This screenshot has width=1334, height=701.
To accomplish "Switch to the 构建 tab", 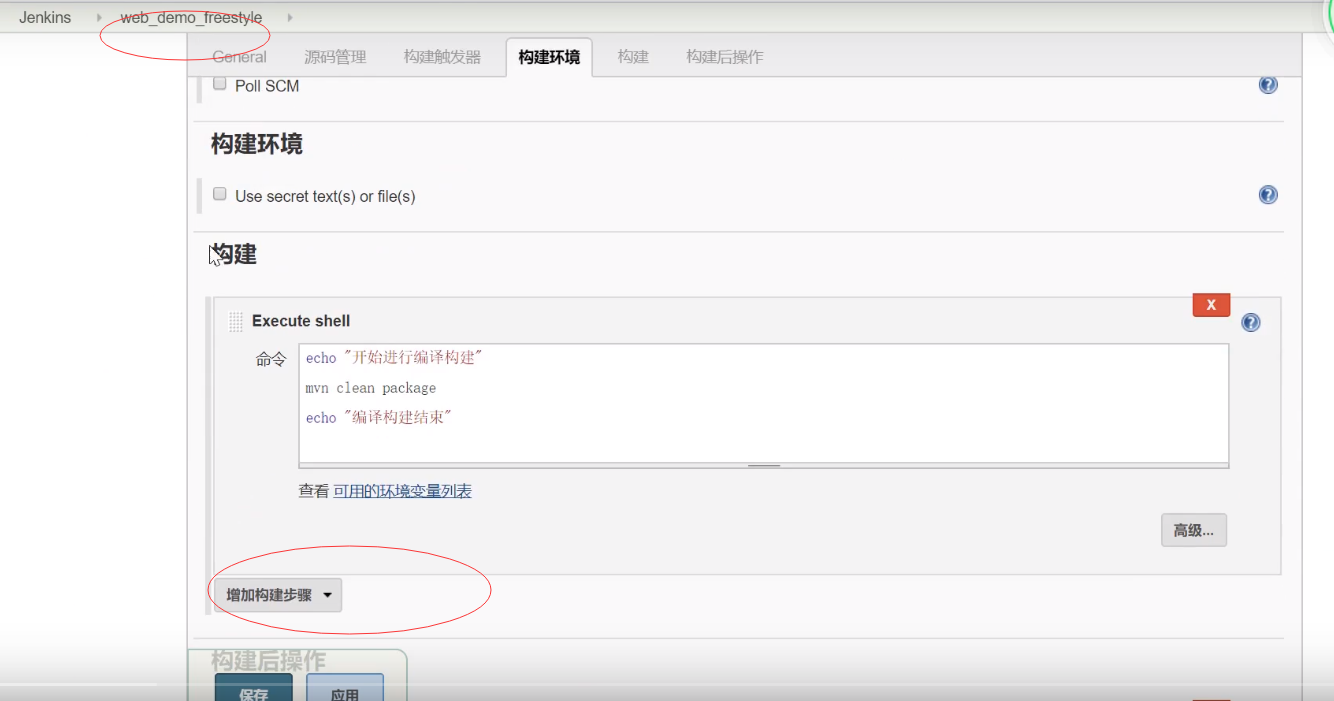I will (633, 57).
